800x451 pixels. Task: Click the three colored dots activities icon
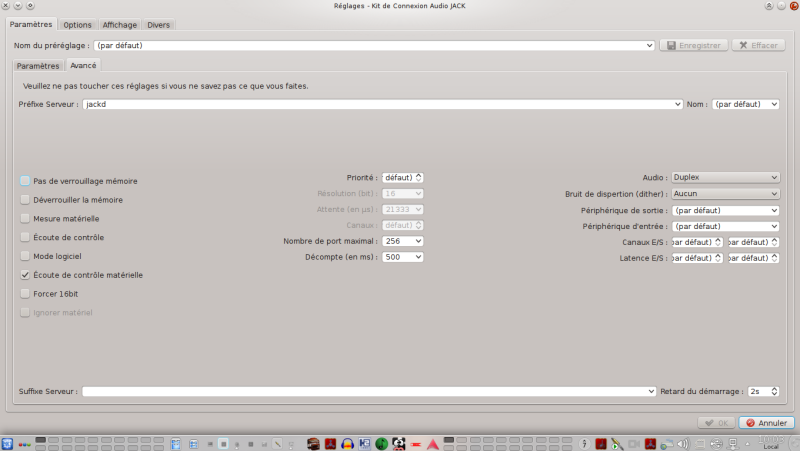(x=24, y=444)
